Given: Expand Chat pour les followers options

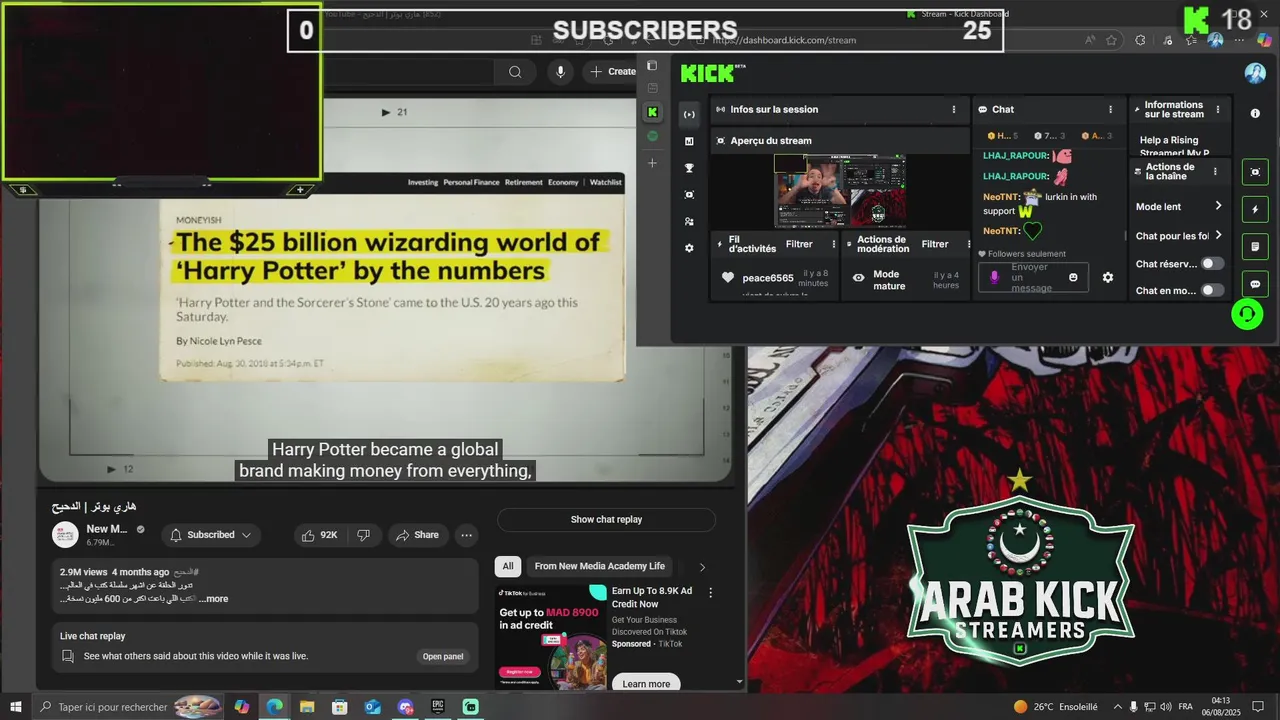Looking at the screenshot, I should click(1218, 235).
